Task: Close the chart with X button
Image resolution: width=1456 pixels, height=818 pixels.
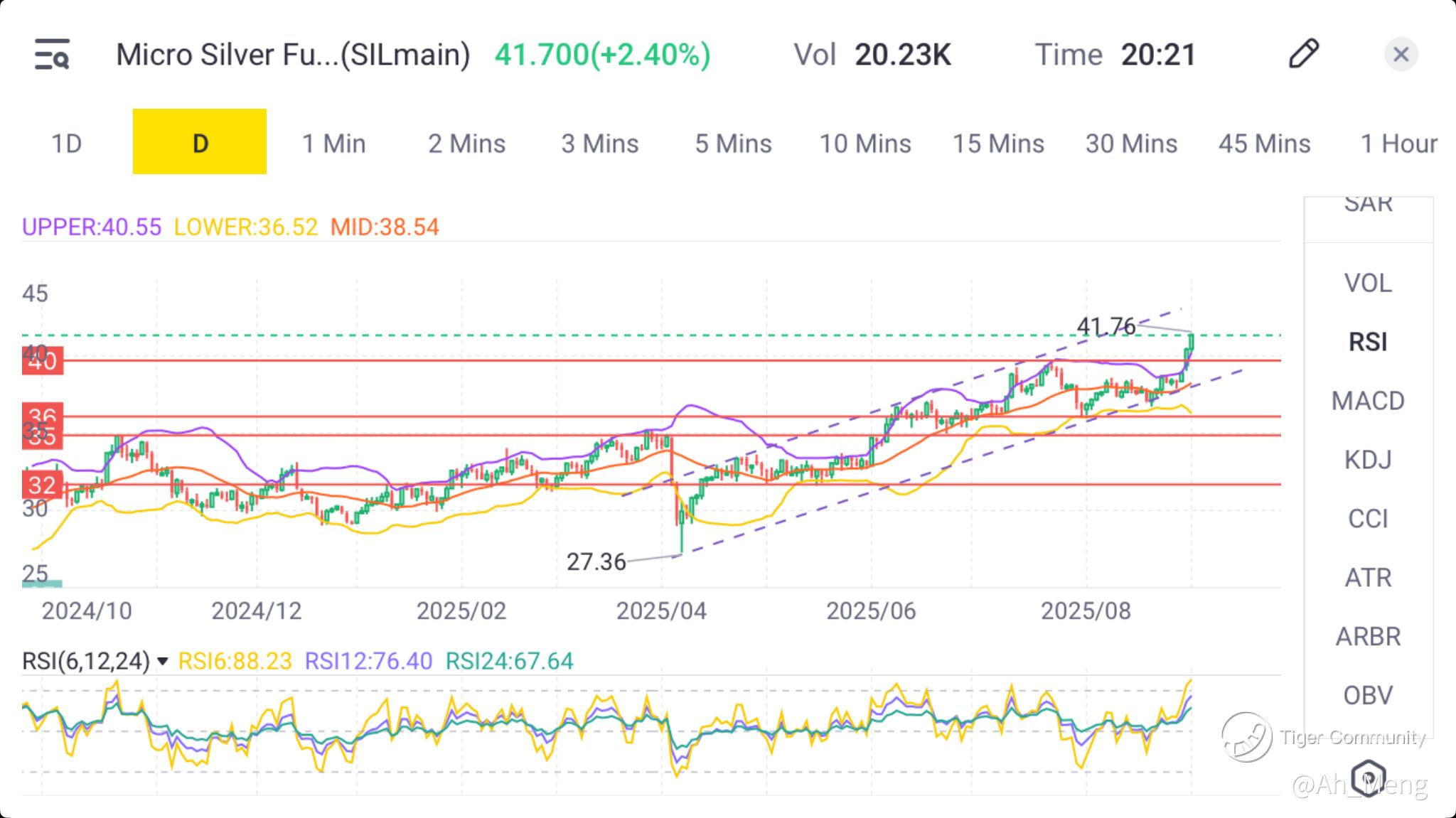Action: [1401, 55]
